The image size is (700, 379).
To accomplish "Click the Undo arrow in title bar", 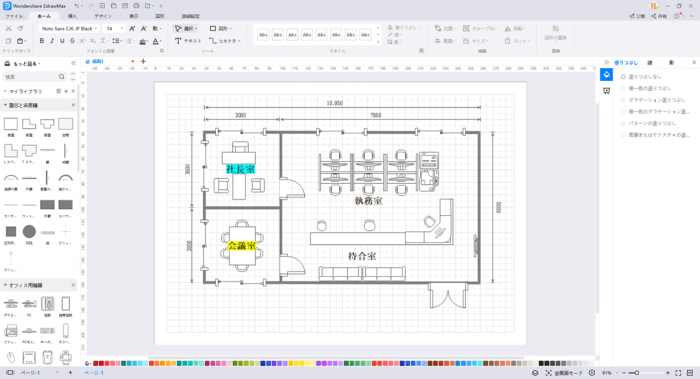I will (77, 6).
